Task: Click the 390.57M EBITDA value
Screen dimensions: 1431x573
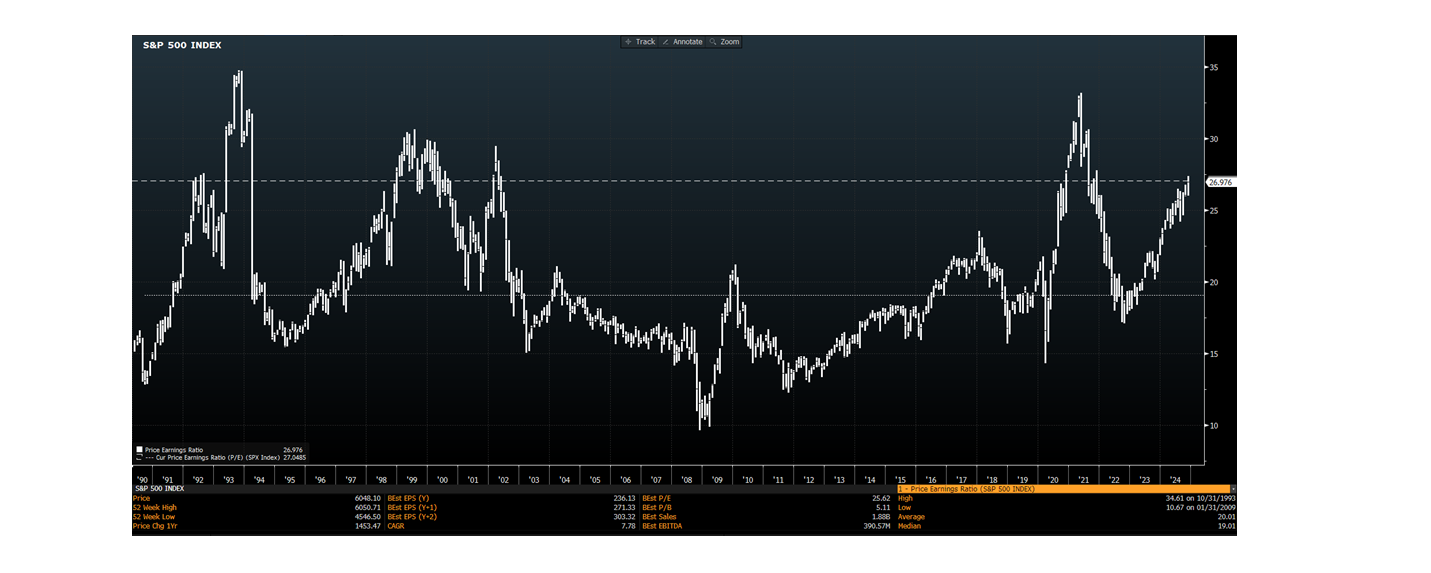Action: click(x=875, y=525)
